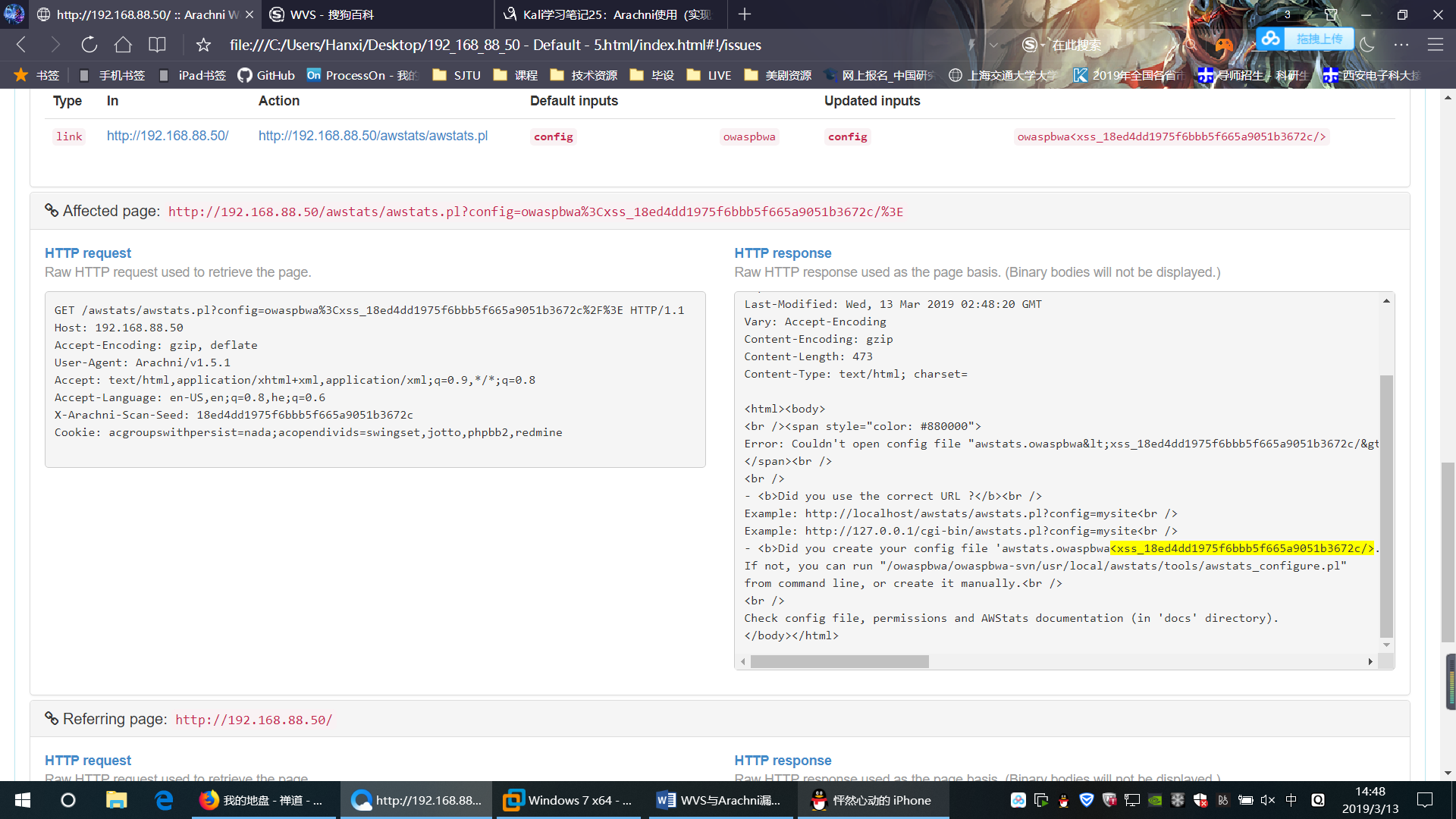The height and width of the screenshot is (819, 1456).
Task: Click the address bar file URL
Action: (495, 45)
